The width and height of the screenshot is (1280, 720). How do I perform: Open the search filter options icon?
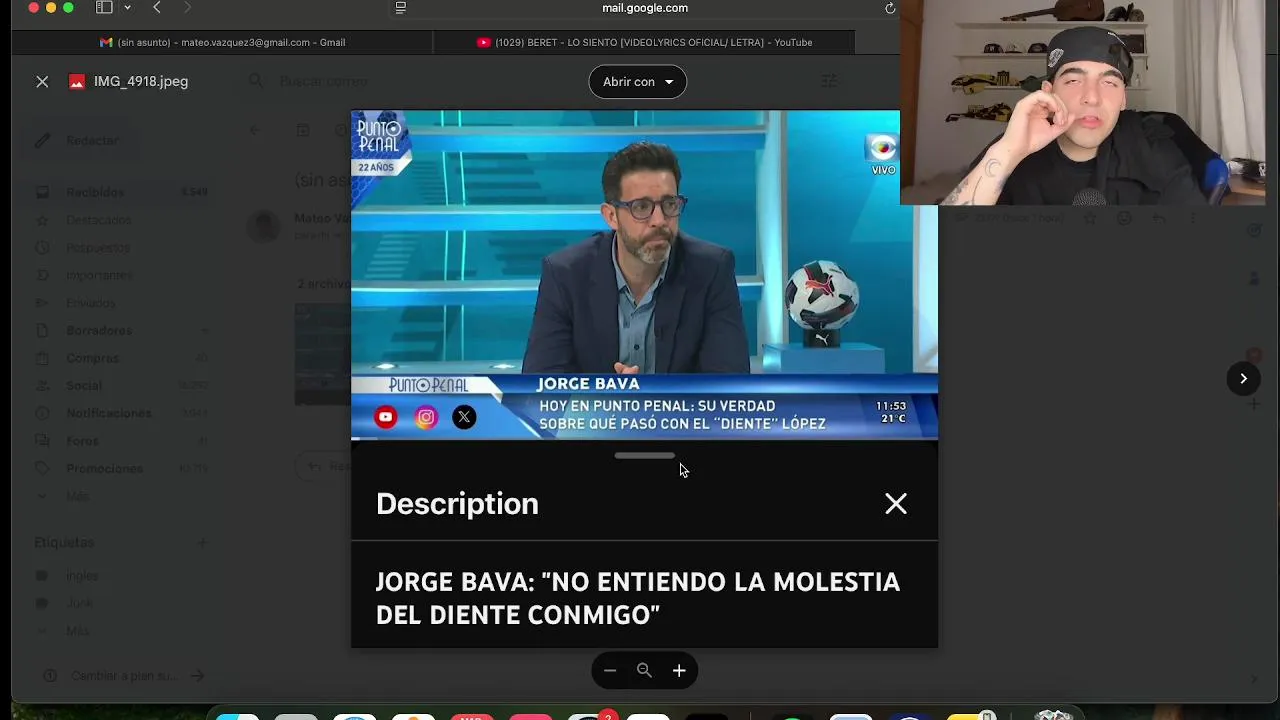(829, 81)
